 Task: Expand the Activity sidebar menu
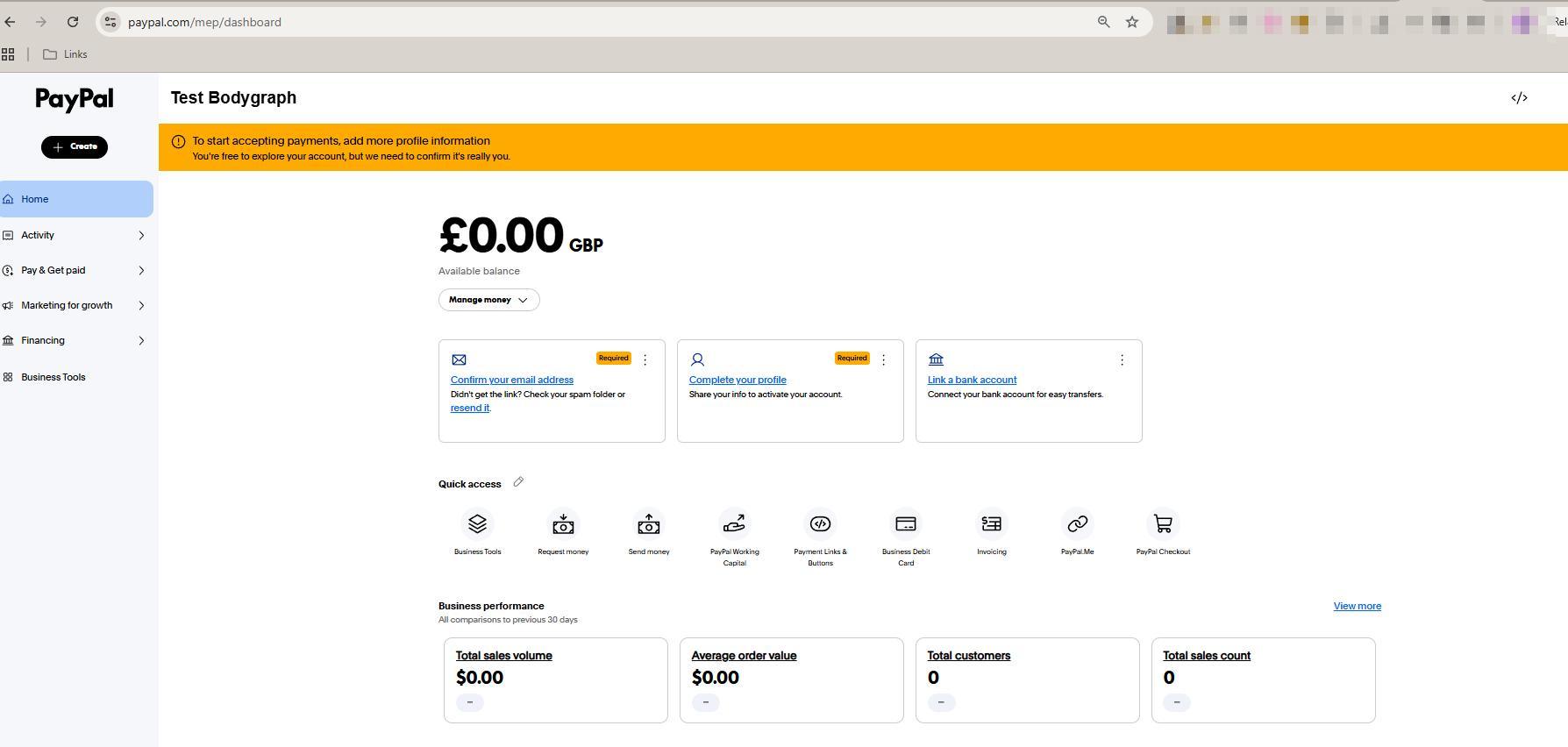(x=76, y=235)
